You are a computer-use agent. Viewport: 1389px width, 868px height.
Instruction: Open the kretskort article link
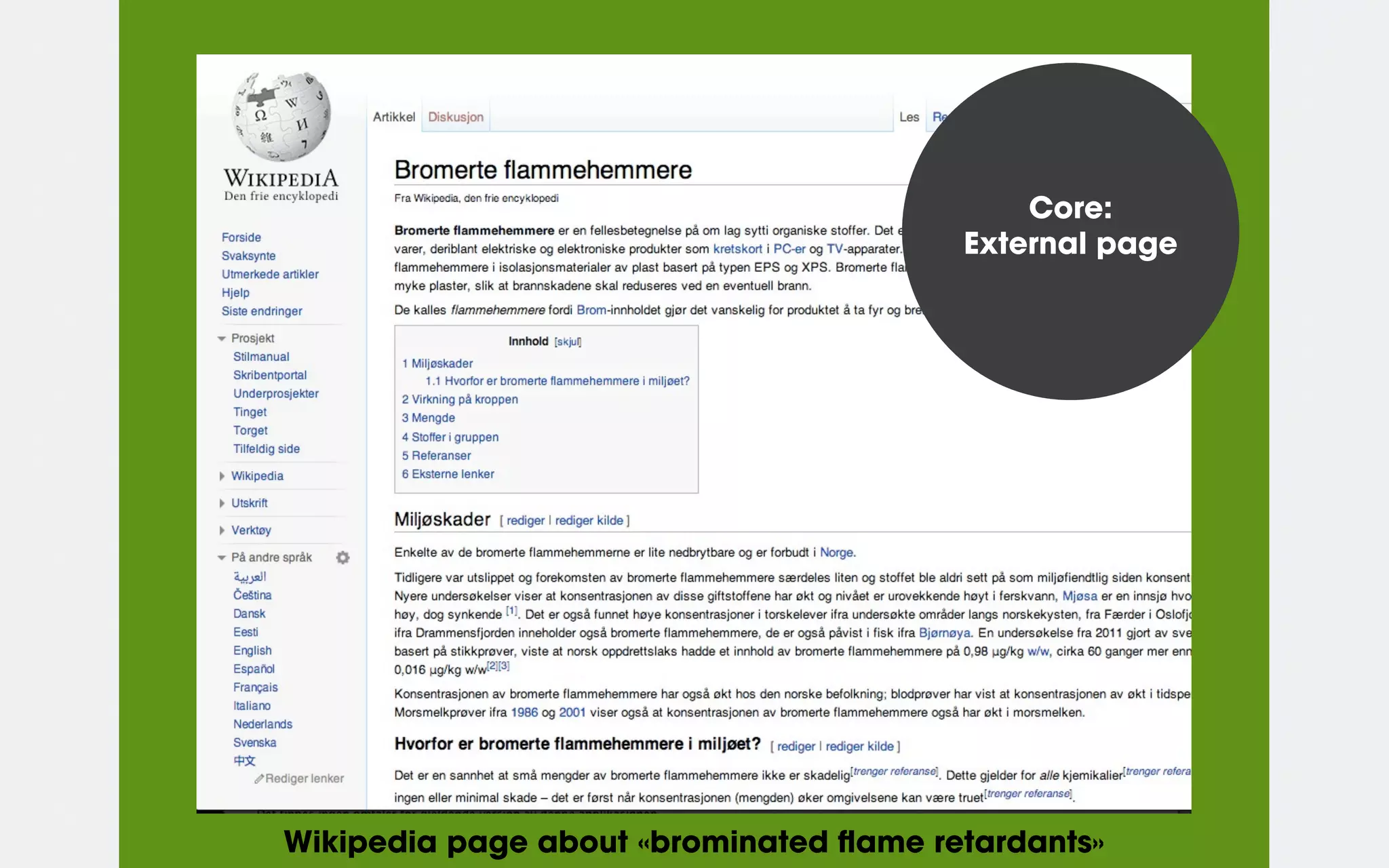tap(738, 249)
